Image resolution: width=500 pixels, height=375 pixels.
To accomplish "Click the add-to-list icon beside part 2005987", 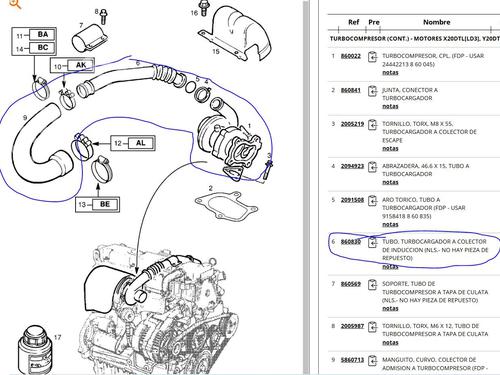I will pos(372,327).
